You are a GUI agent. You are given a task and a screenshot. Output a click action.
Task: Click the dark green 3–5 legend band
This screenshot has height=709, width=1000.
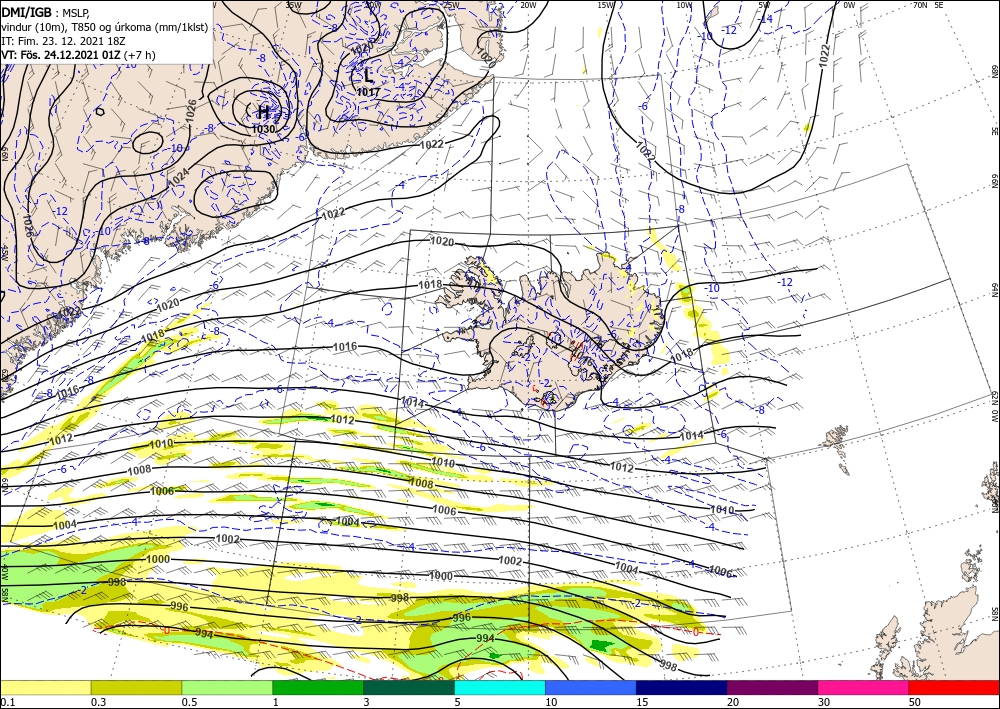tap(409, 687)
